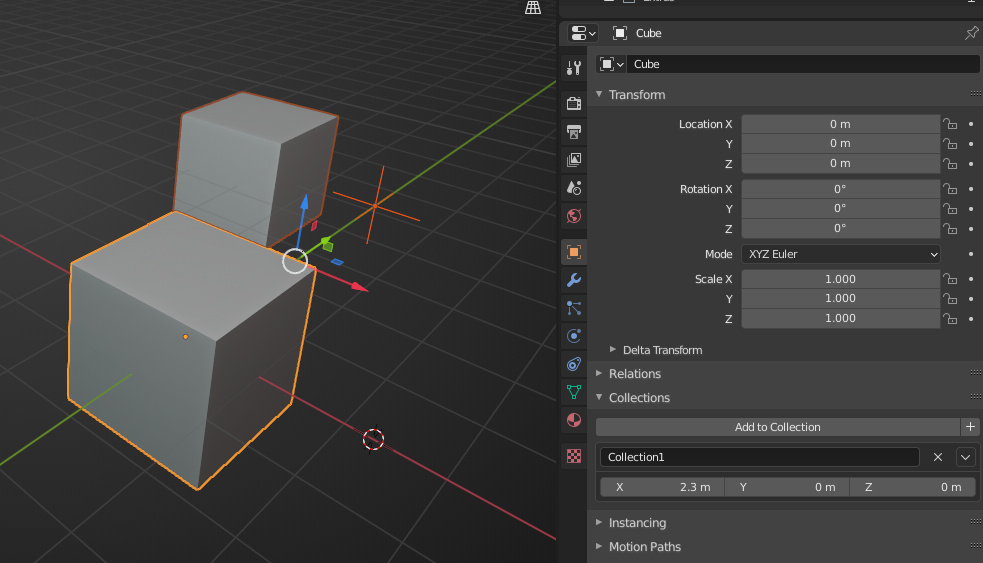This screenshot has width=983, height=563.
Task: Click the collection offset X 2.3 m field
Action: [662, 487]
